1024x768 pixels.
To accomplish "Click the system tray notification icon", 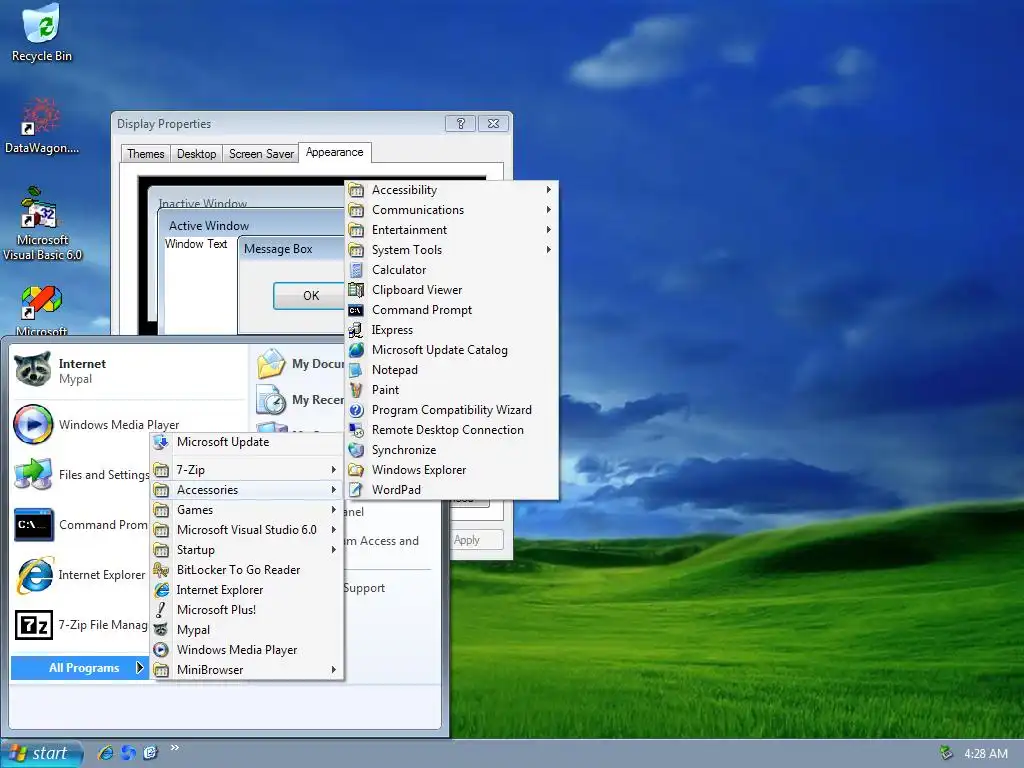I will pos(946,753).
